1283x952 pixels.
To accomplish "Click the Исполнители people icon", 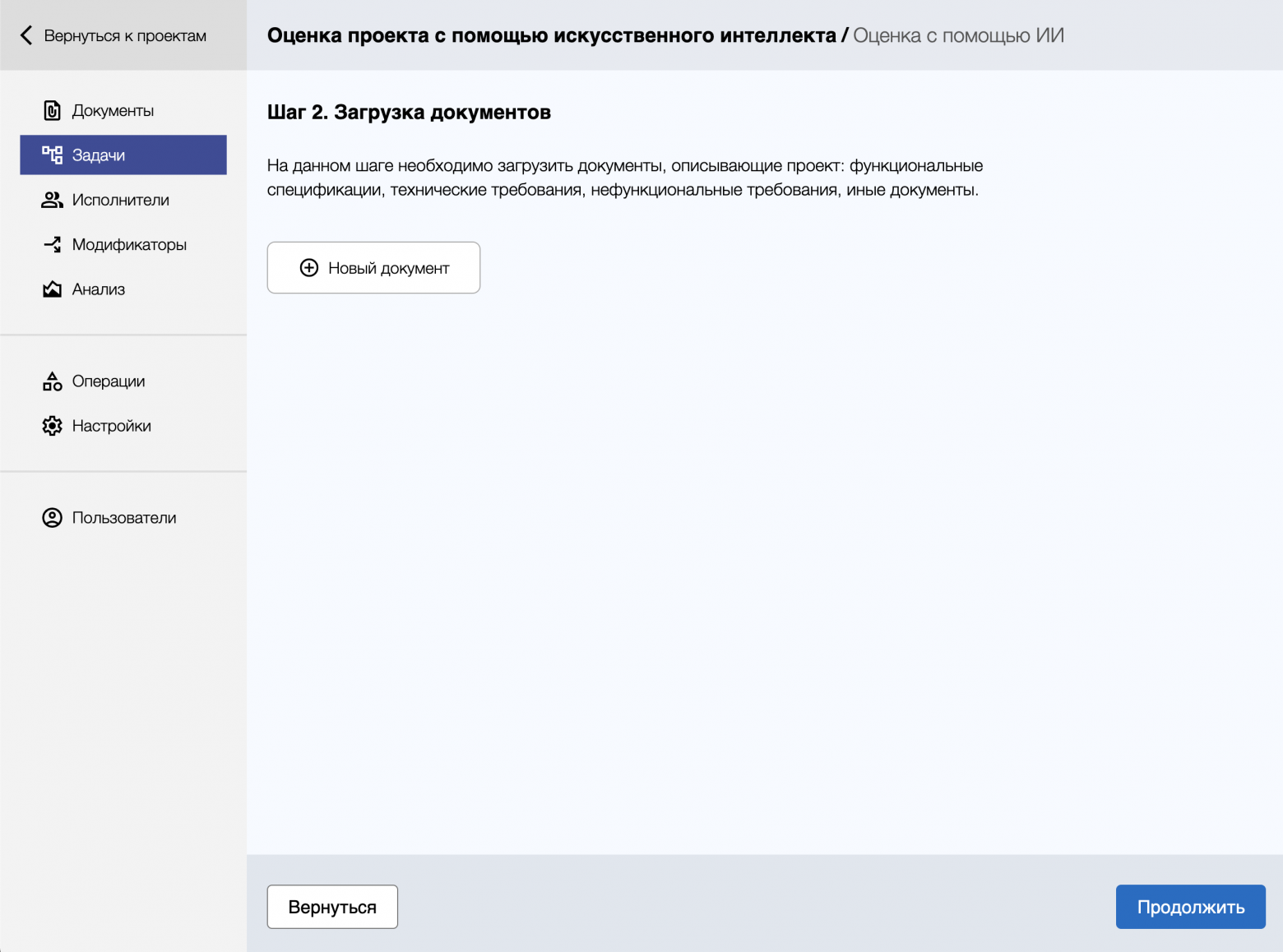I will pyautogui.click(x=52, y=200).
